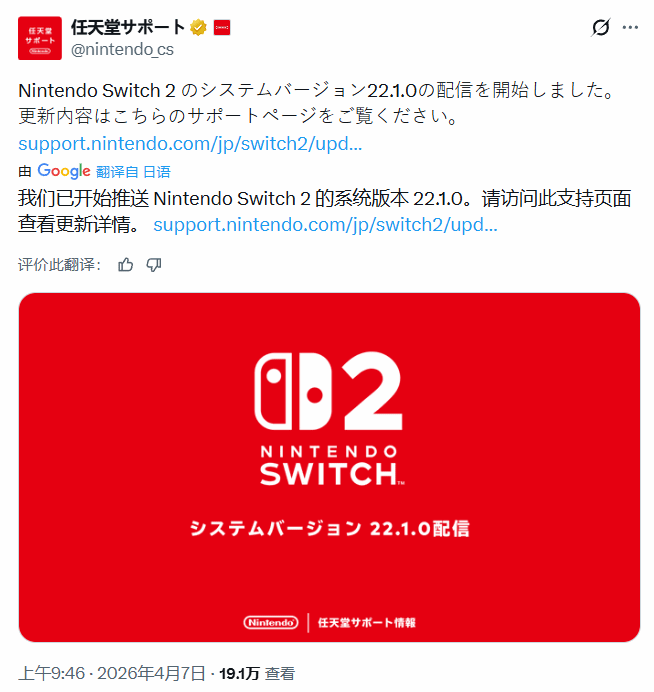Click the gold verified badge
Screen dimensions: 654x692
pos(199,28)
